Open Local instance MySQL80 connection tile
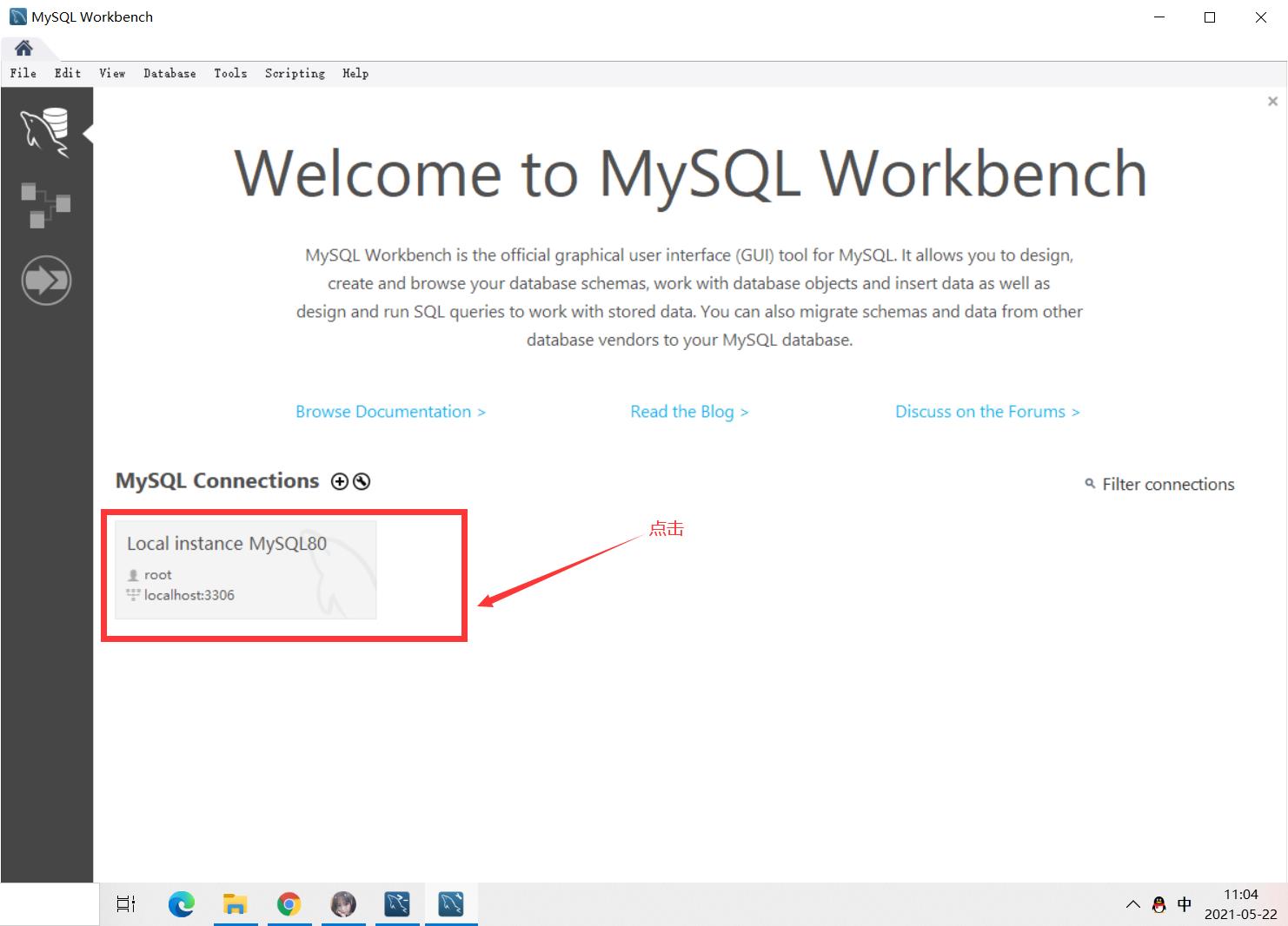The image size is (1288, 926). (x=246, y=570)
